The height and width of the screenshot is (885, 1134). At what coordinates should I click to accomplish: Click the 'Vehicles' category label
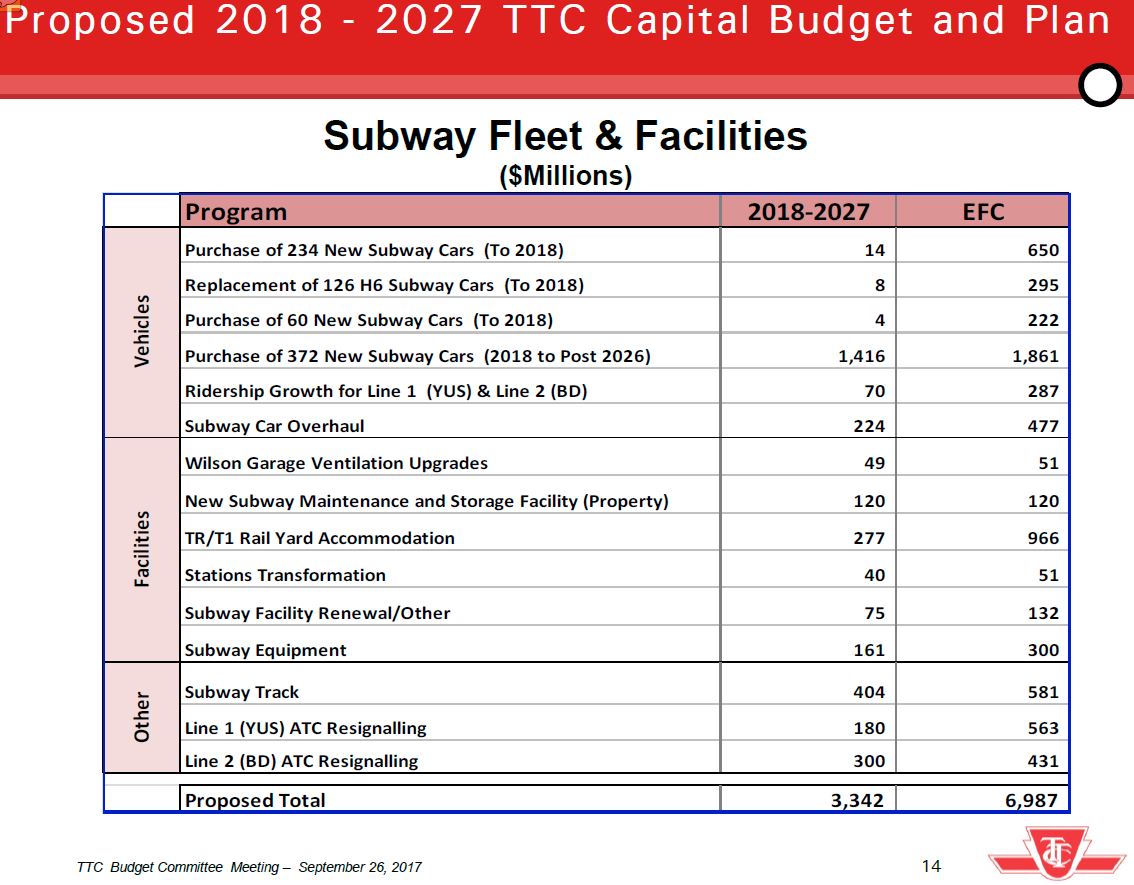coord(142,330)
